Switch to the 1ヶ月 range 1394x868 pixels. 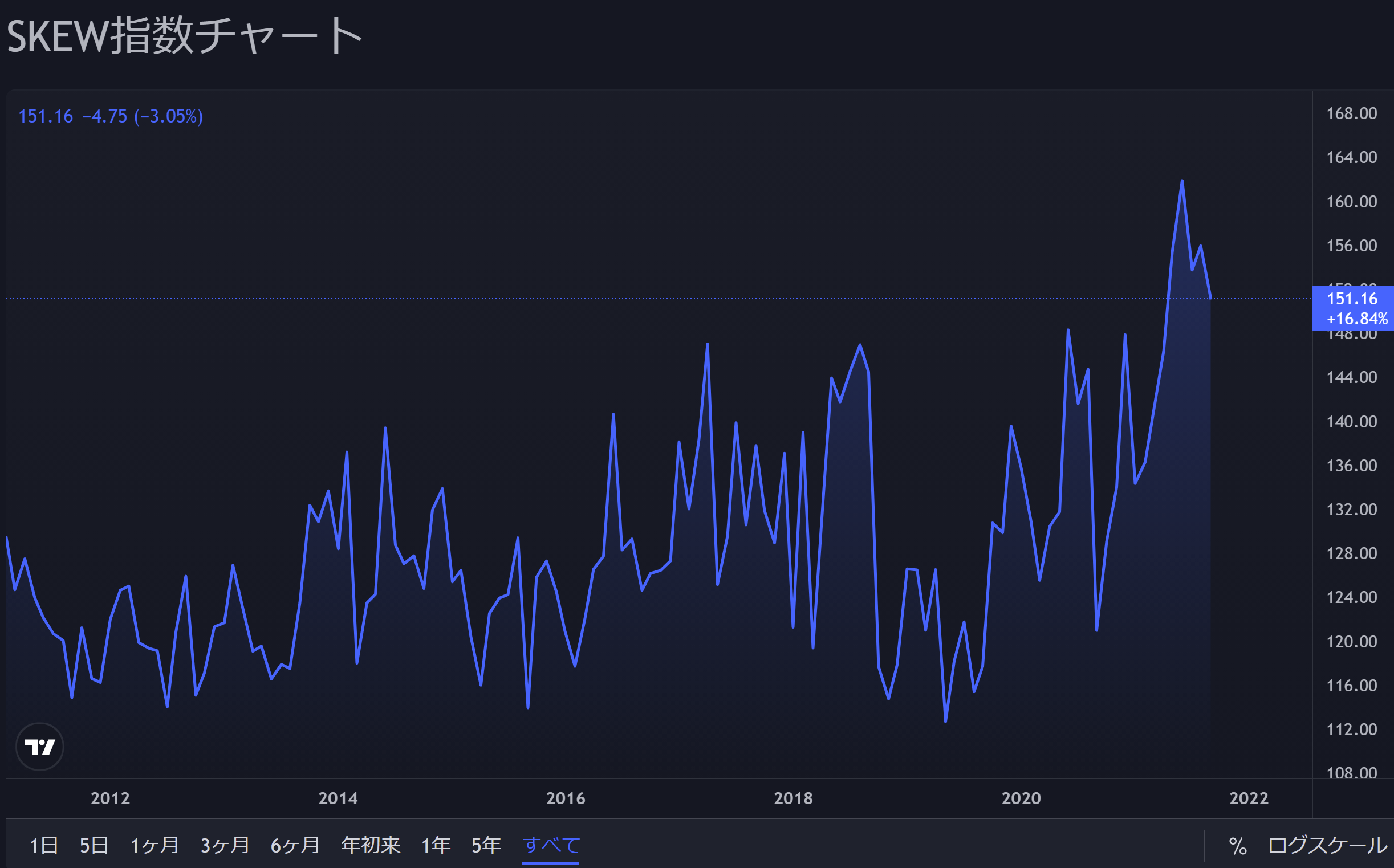(155, 845)
